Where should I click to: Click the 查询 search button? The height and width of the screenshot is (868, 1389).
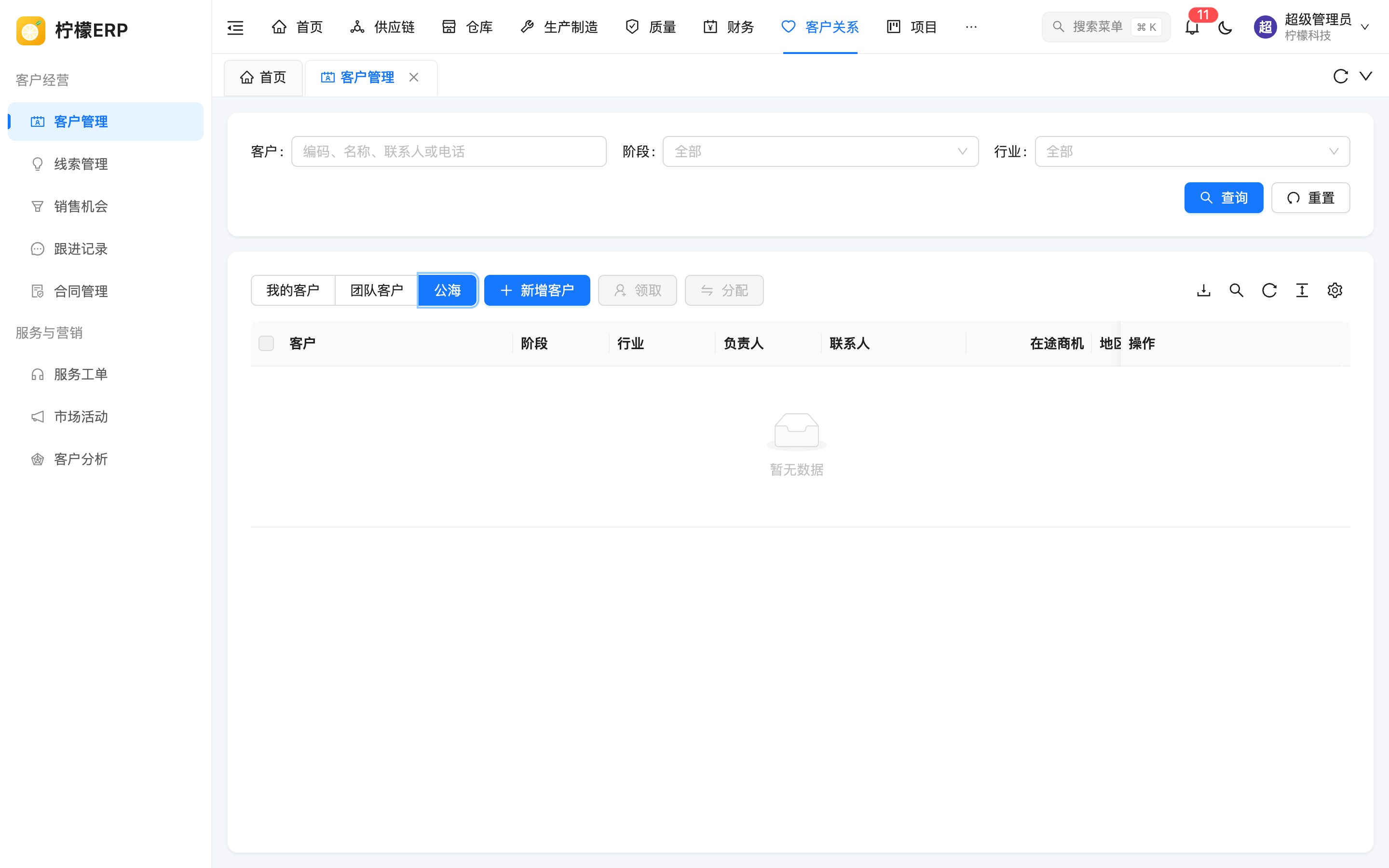coord(1224,198)
